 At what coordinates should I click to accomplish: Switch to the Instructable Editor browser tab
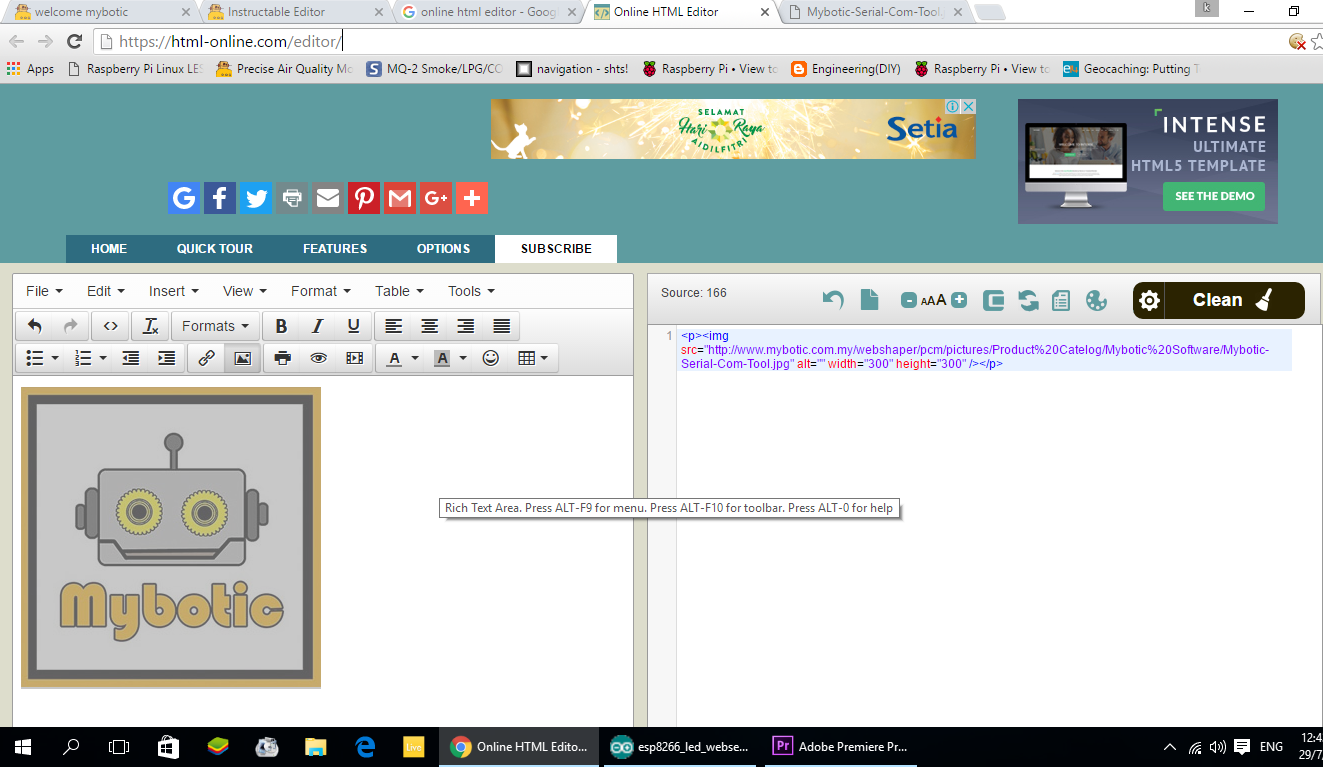(x=290, y=12)
